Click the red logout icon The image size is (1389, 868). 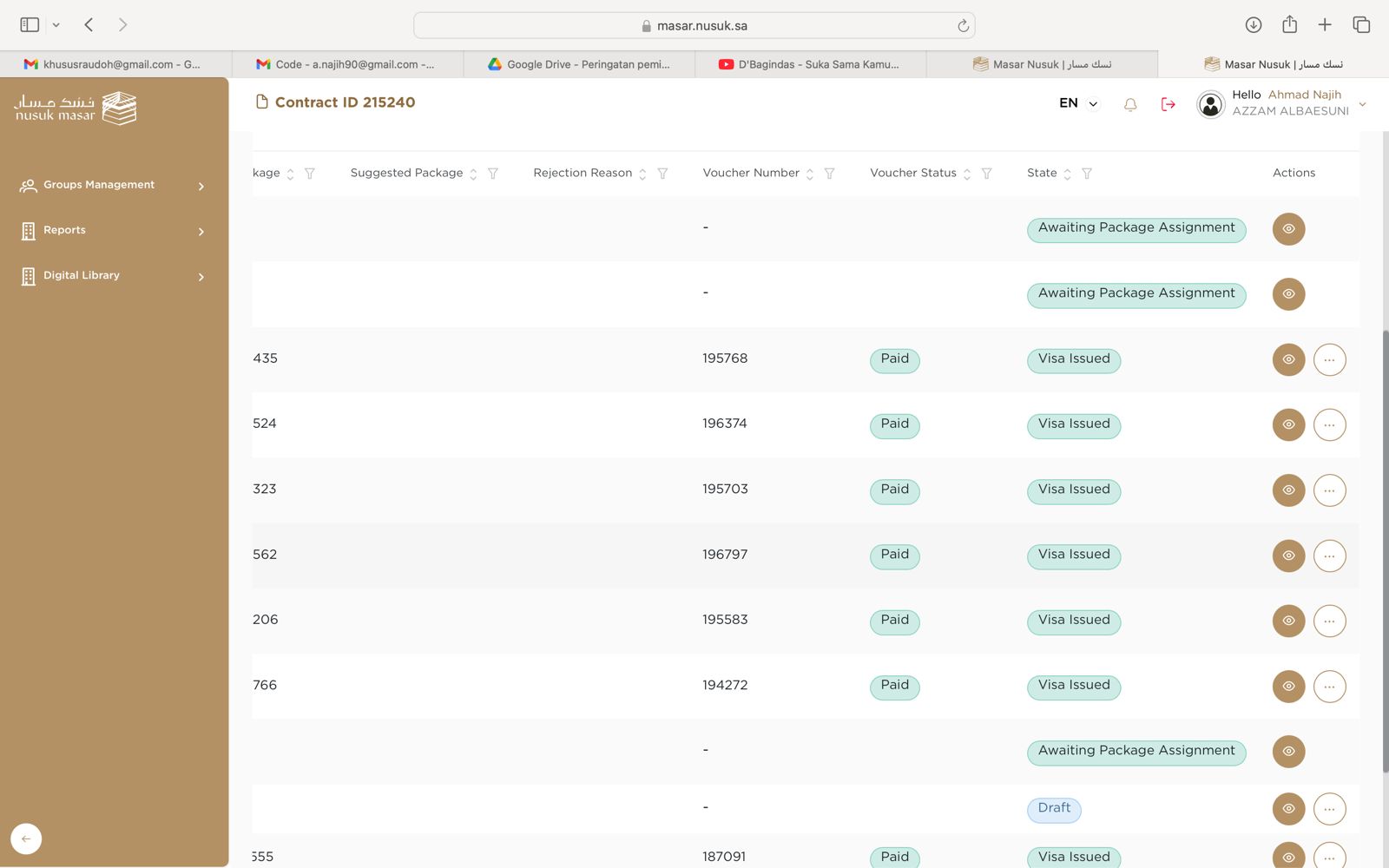pos(1168,104)
